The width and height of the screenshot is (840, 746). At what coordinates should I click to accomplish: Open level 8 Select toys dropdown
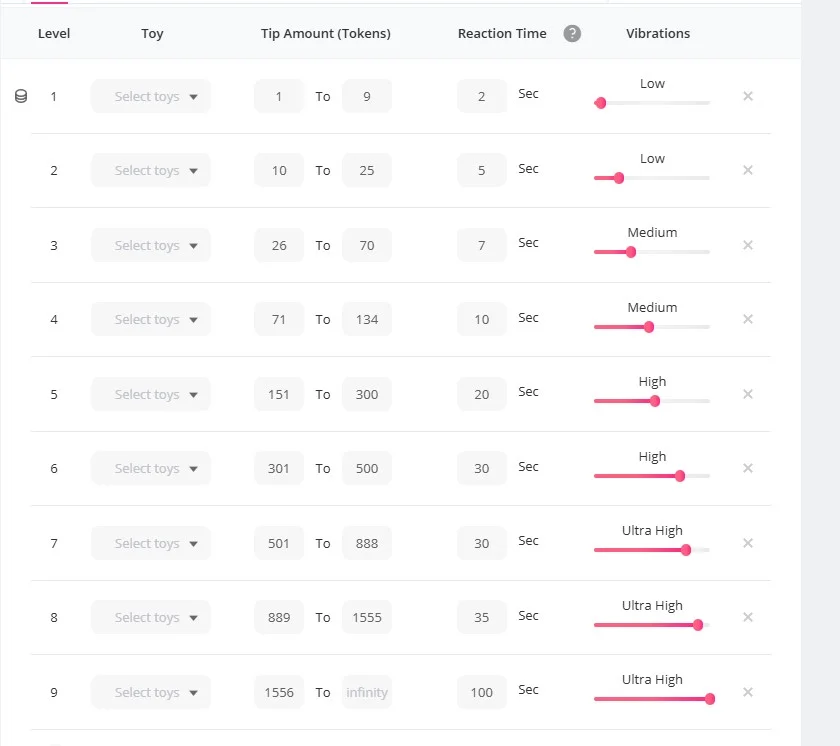point(151,618)
